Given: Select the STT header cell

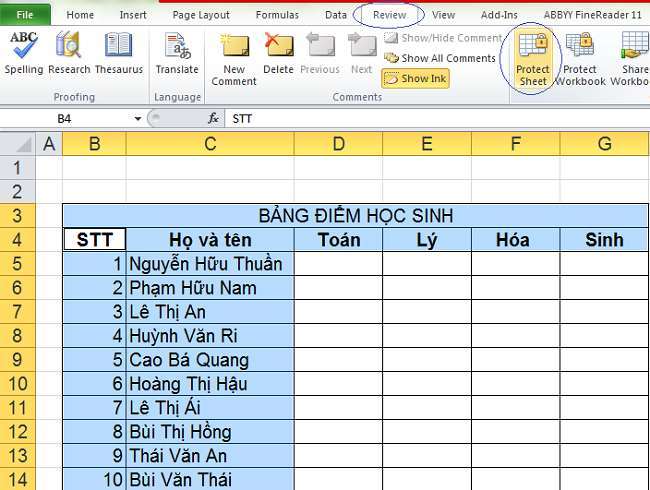Looking at the screenshot, I should (x=95, y=240).
